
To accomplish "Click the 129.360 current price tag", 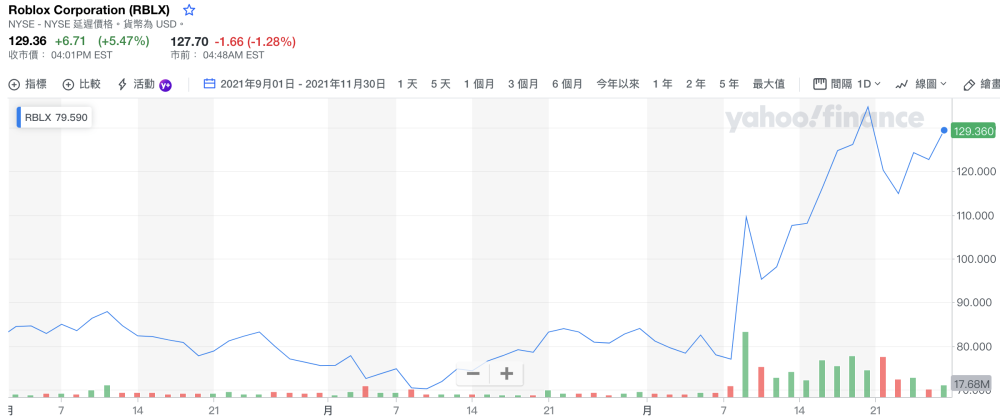I will (973, 130).
